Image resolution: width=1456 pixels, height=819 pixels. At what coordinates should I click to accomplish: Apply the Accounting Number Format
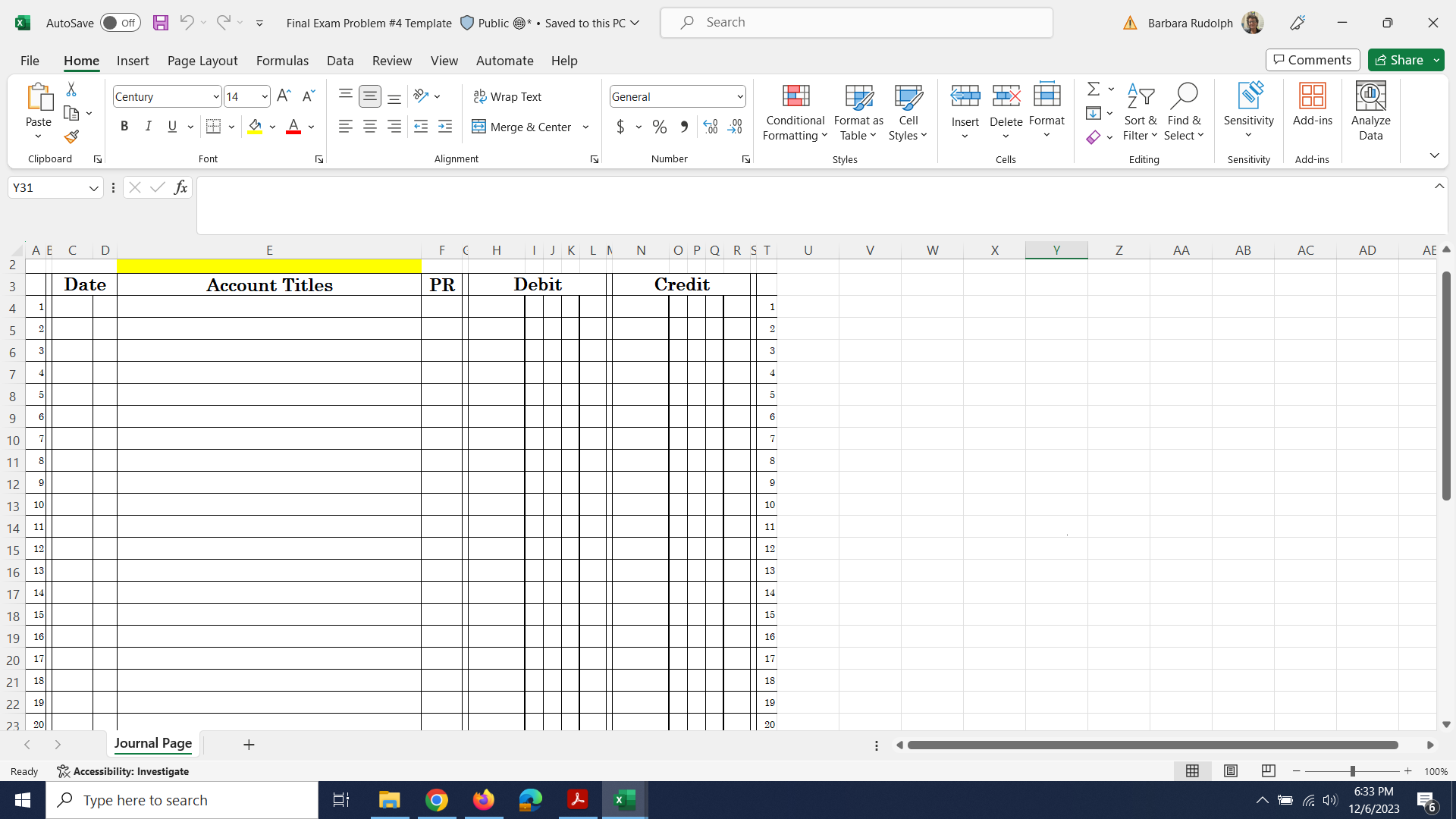(x=622, y=127)
